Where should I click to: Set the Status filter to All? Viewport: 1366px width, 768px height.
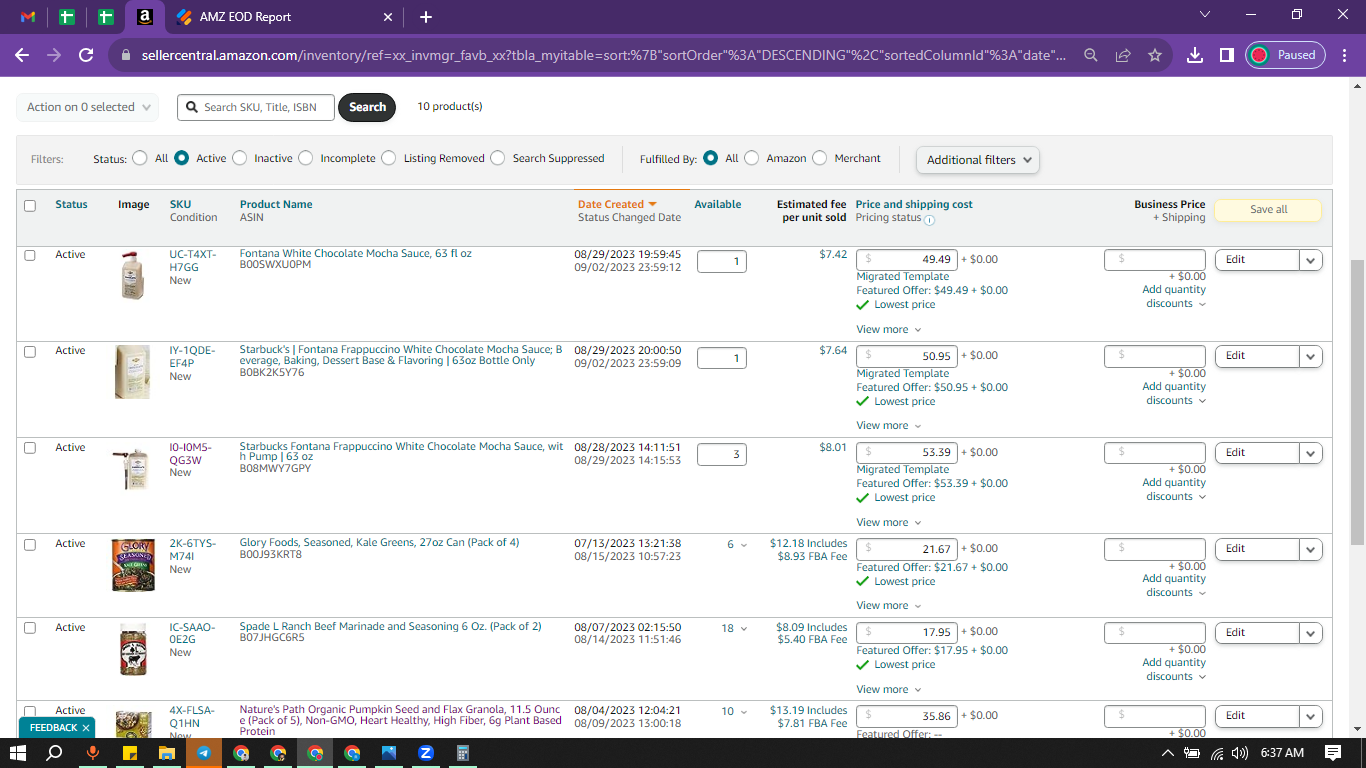[138, 158]
